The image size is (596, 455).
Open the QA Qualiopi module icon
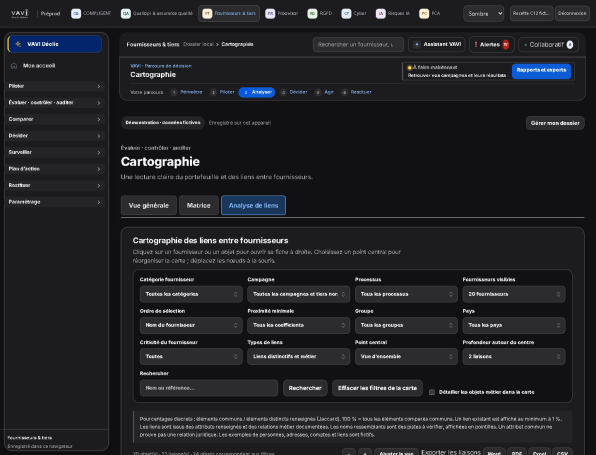[x=125, y=14]
